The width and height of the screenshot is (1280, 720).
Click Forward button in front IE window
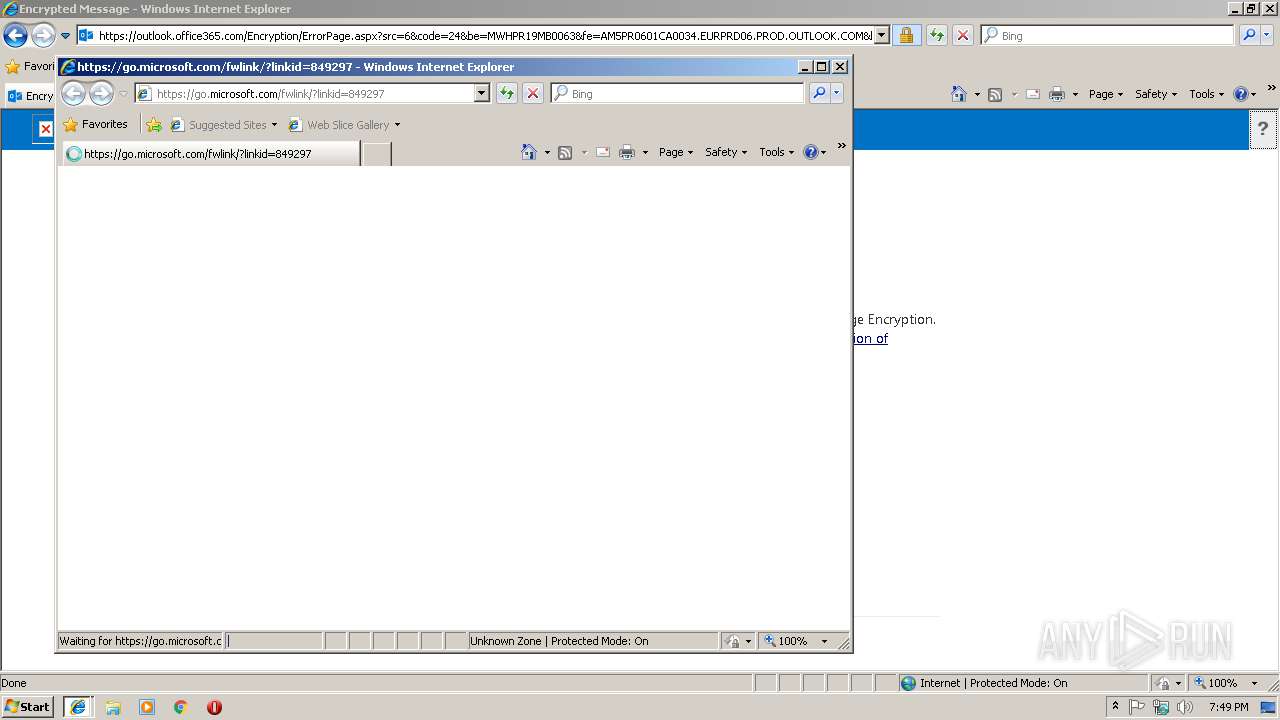click(101, 94)
